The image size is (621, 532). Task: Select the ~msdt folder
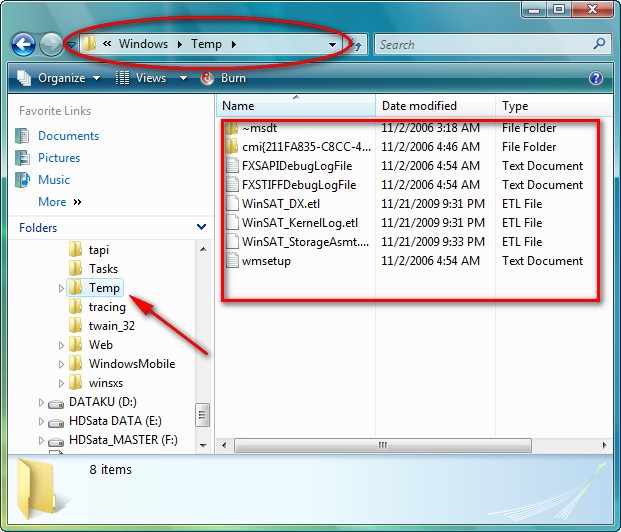(260, 128)
